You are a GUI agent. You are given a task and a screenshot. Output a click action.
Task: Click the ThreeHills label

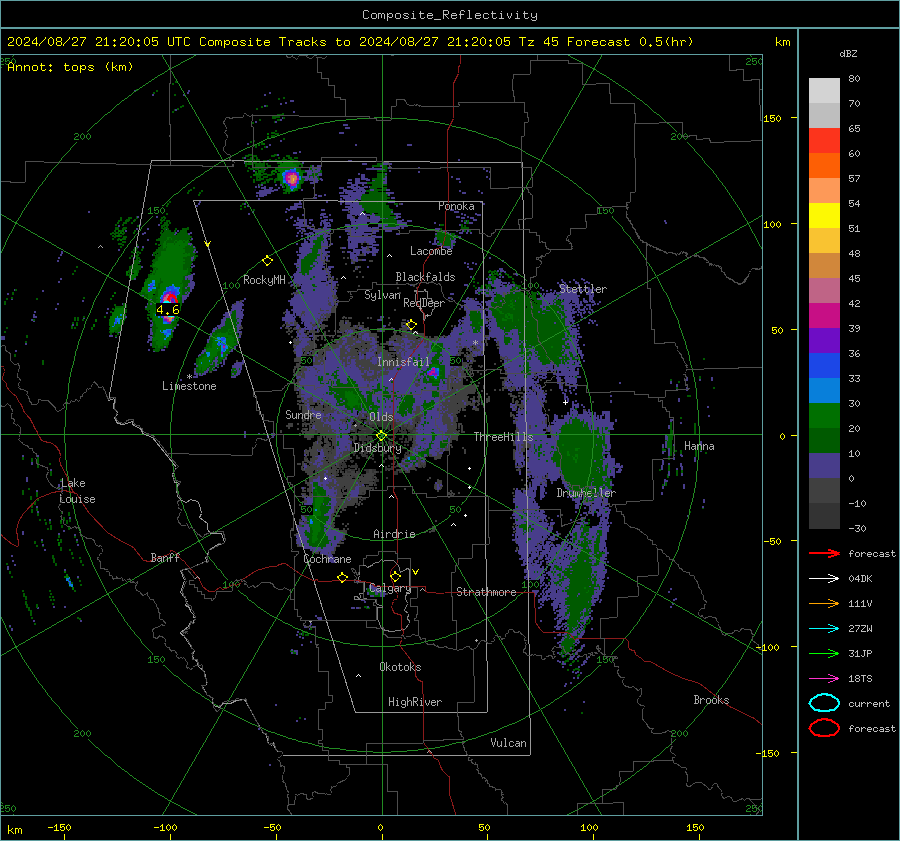(x=503, y=437)
